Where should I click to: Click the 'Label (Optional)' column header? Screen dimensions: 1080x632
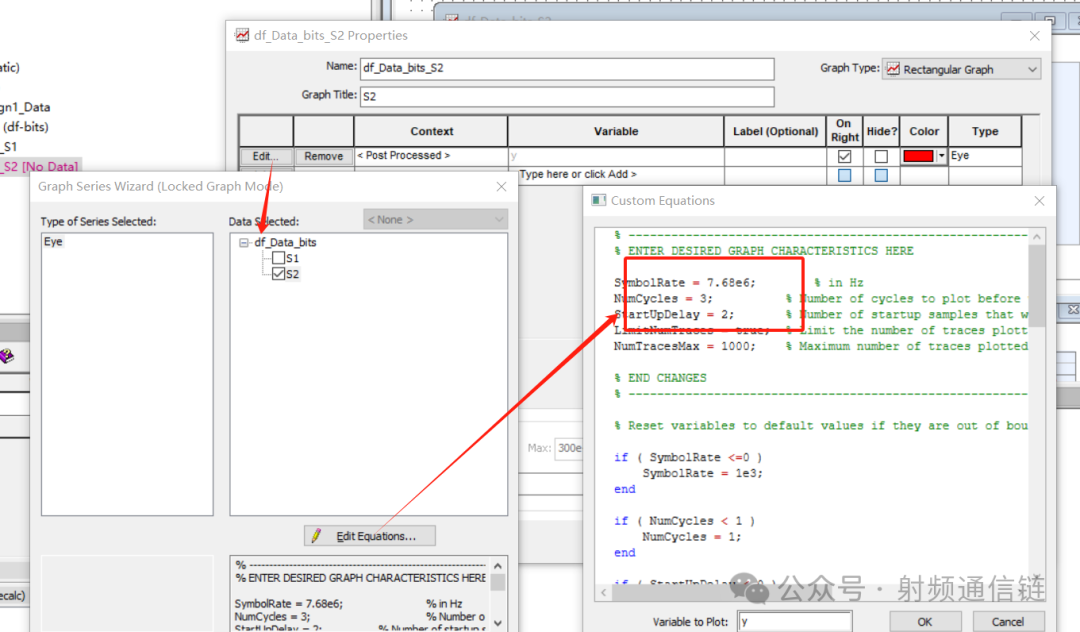[x=776, y=131]
